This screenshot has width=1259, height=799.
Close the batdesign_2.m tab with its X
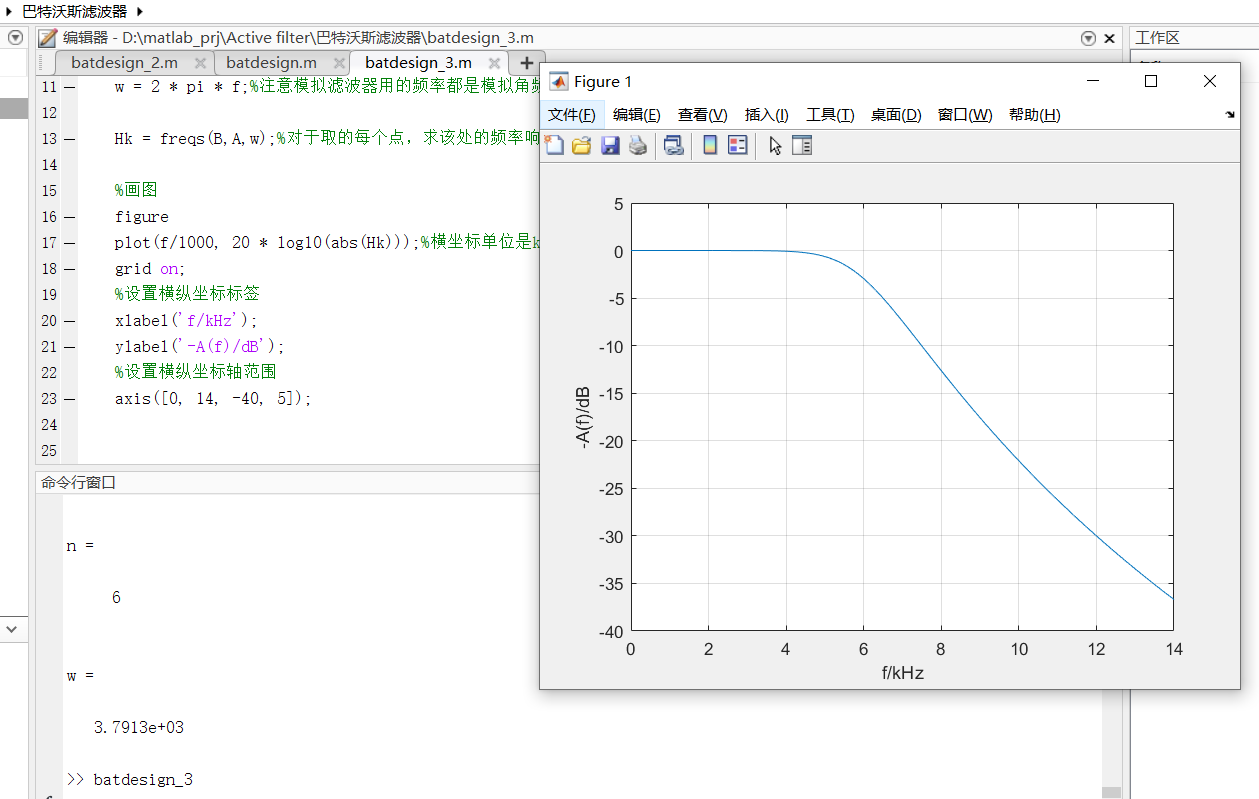[200, 63]
